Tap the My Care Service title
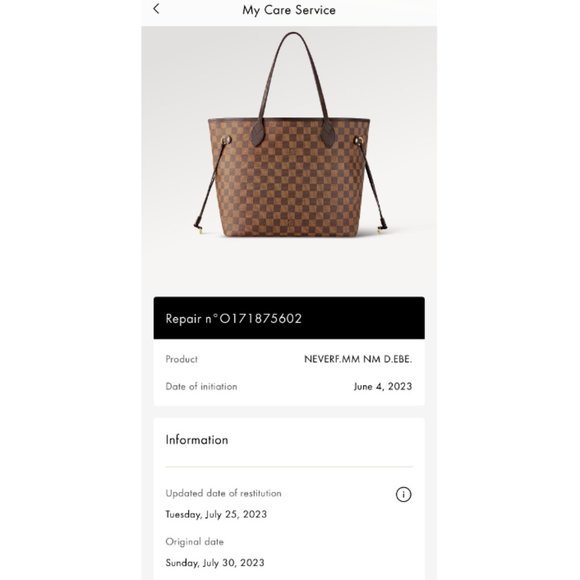580x580 pixels. [x=289, y=10]
